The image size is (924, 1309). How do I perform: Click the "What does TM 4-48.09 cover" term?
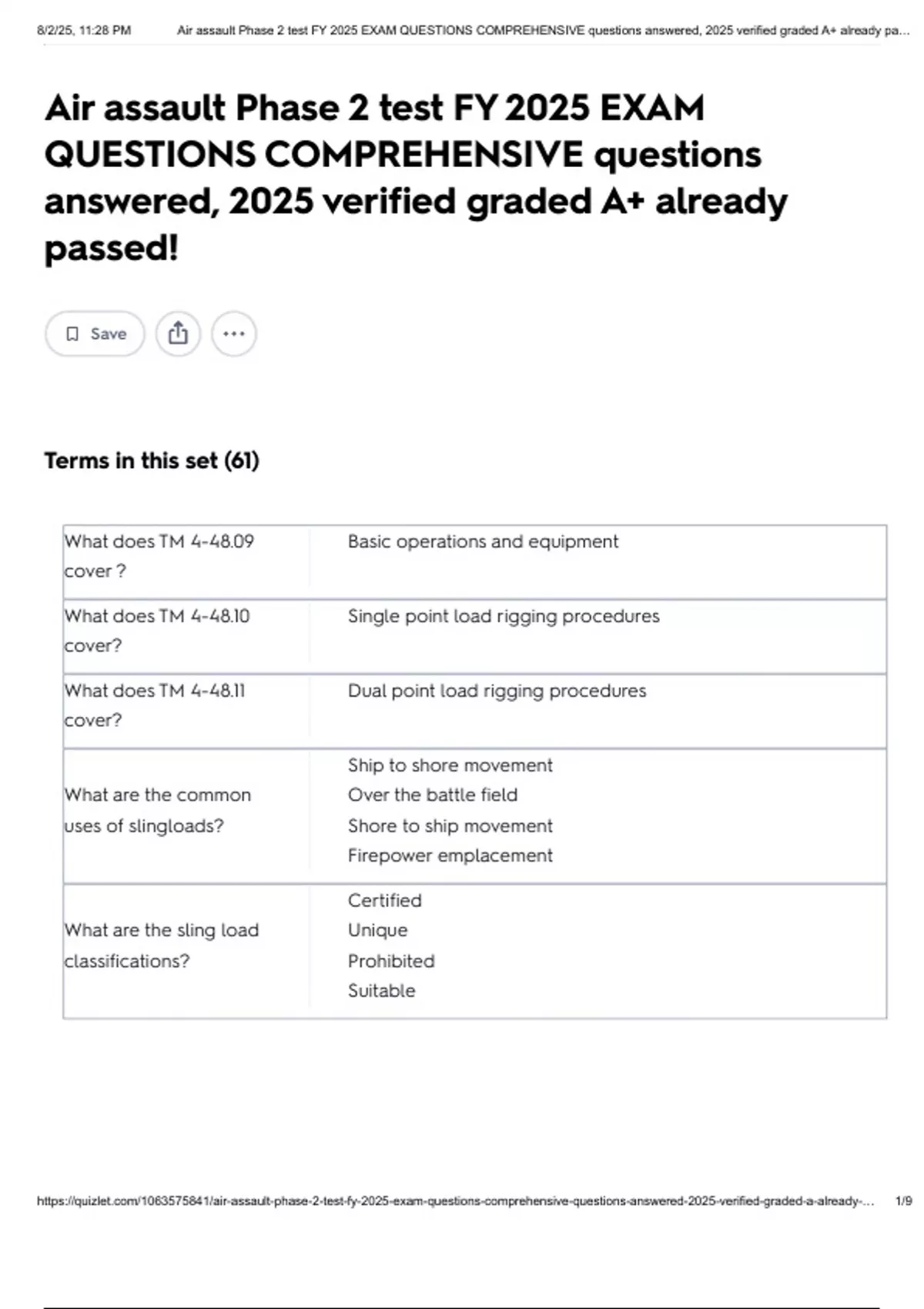click(x=159, y=556)
